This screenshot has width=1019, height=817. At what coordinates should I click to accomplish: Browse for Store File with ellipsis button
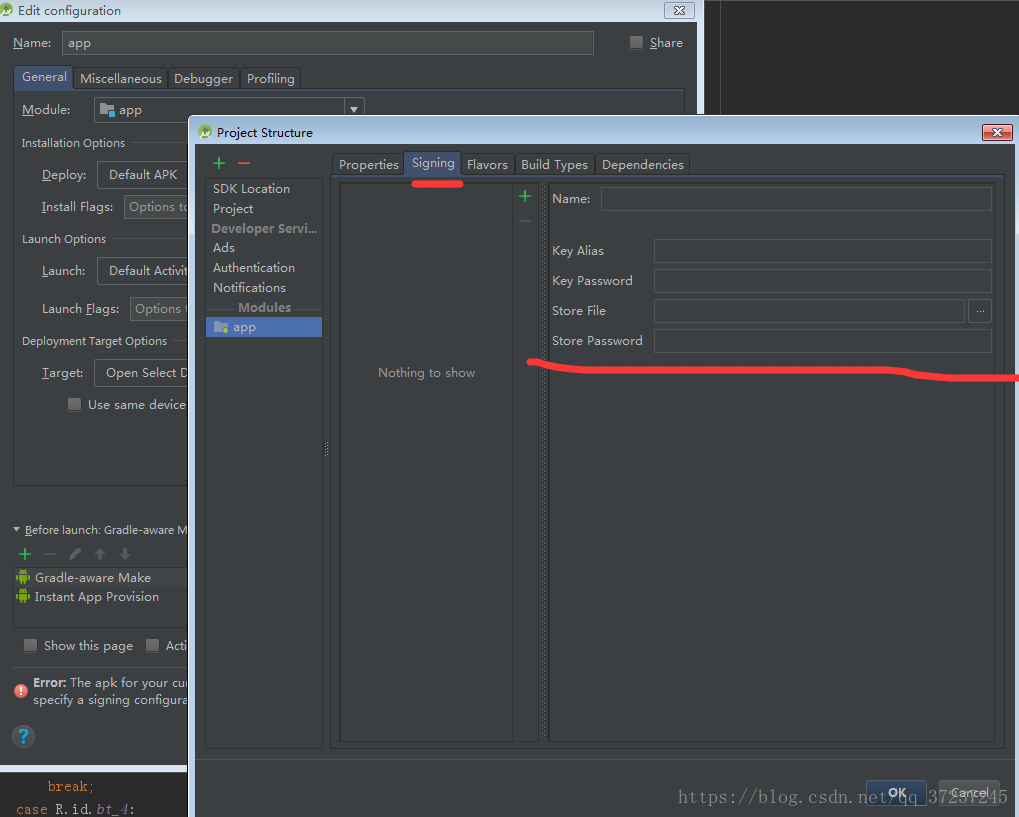click(979, 311)
